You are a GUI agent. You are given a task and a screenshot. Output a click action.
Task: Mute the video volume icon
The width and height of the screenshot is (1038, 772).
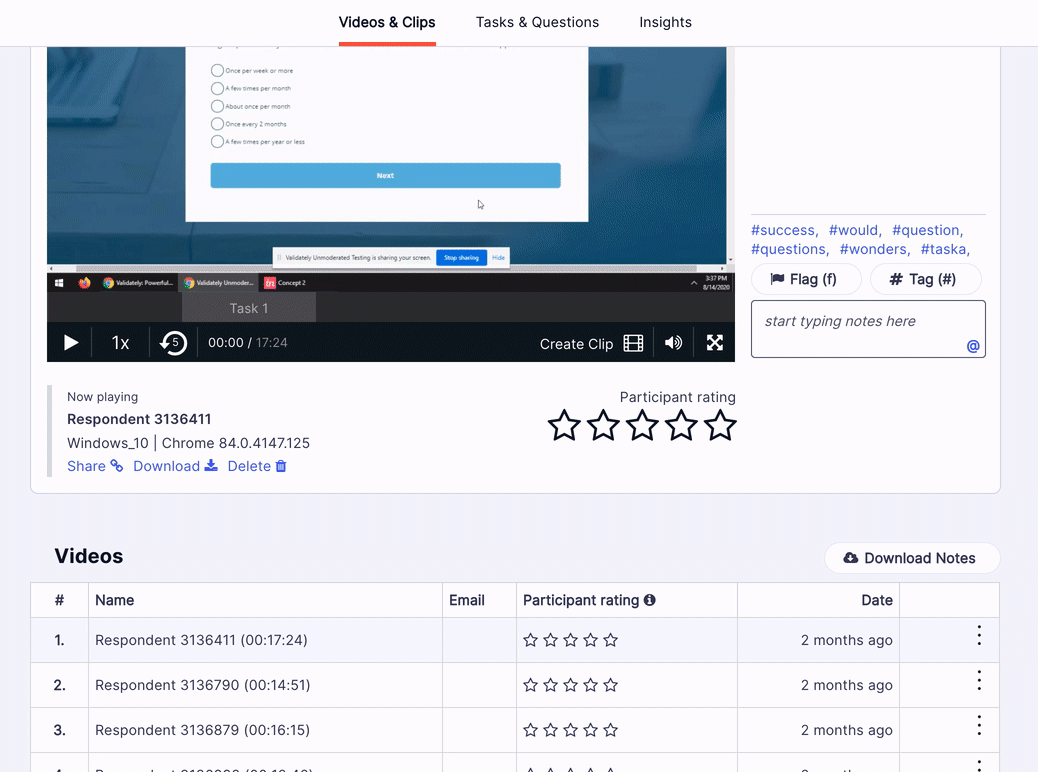pyautogui.click(x=673, y=343)
